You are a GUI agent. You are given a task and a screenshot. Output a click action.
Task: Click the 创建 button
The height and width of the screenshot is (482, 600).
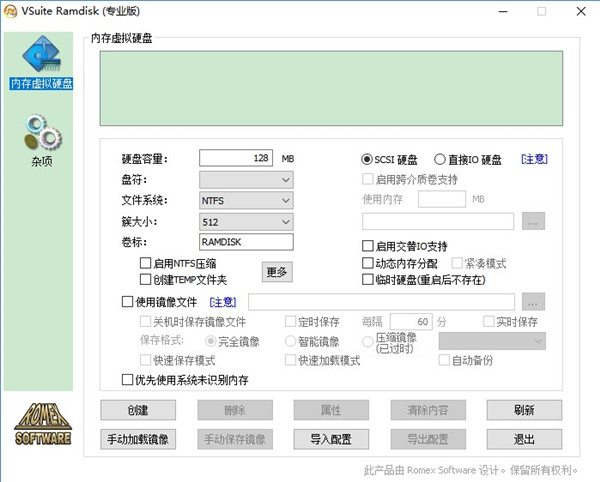click(x=138, y=410)
